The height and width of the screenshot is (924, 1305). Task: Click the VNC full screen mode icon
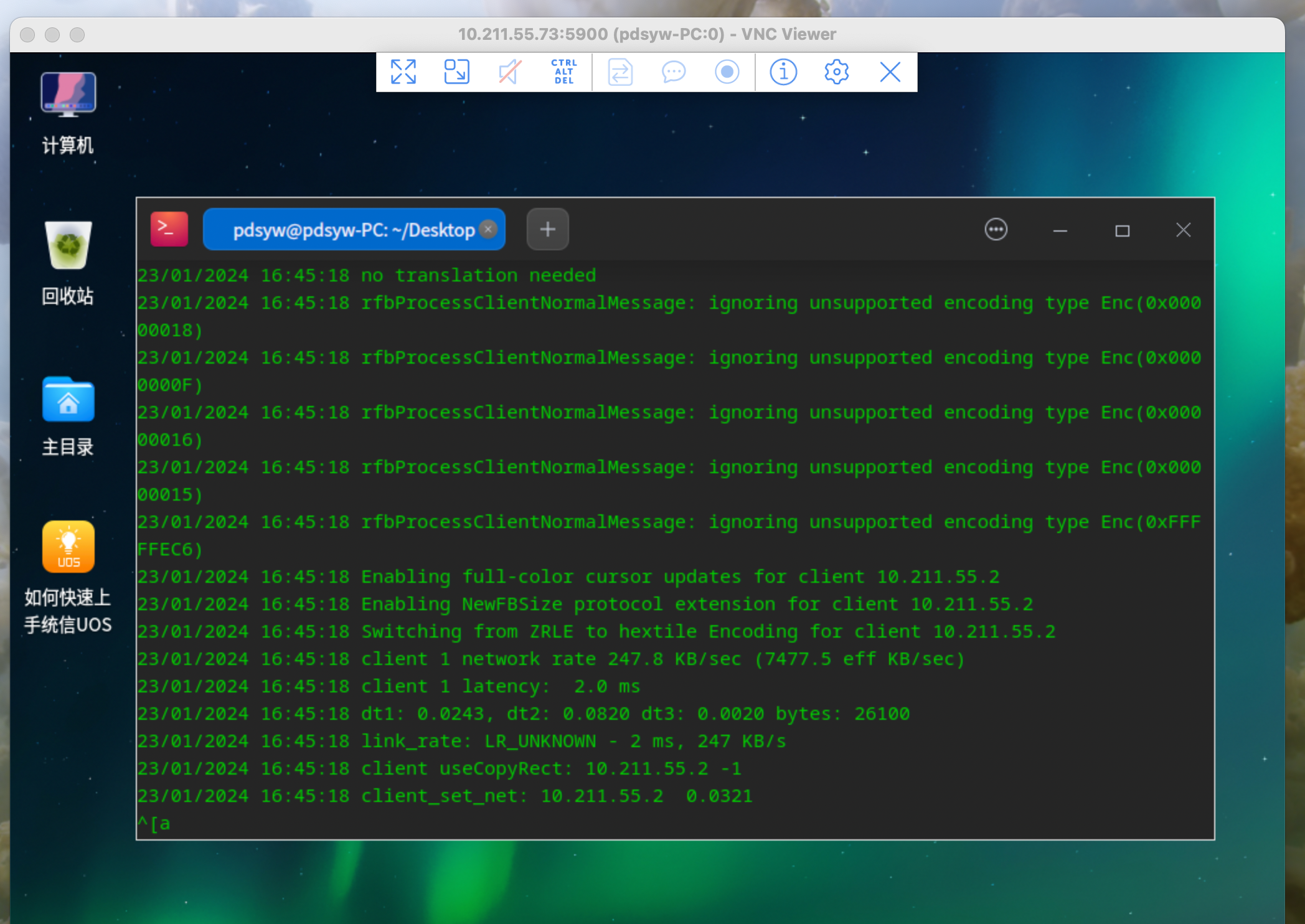point(403,72)
